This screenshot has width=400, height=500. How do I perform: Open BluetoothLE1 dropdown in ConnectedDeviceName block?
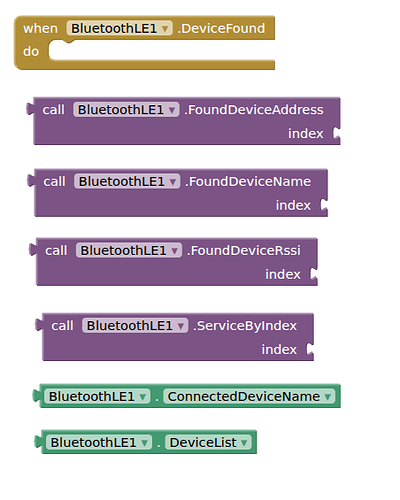[97, 396]
